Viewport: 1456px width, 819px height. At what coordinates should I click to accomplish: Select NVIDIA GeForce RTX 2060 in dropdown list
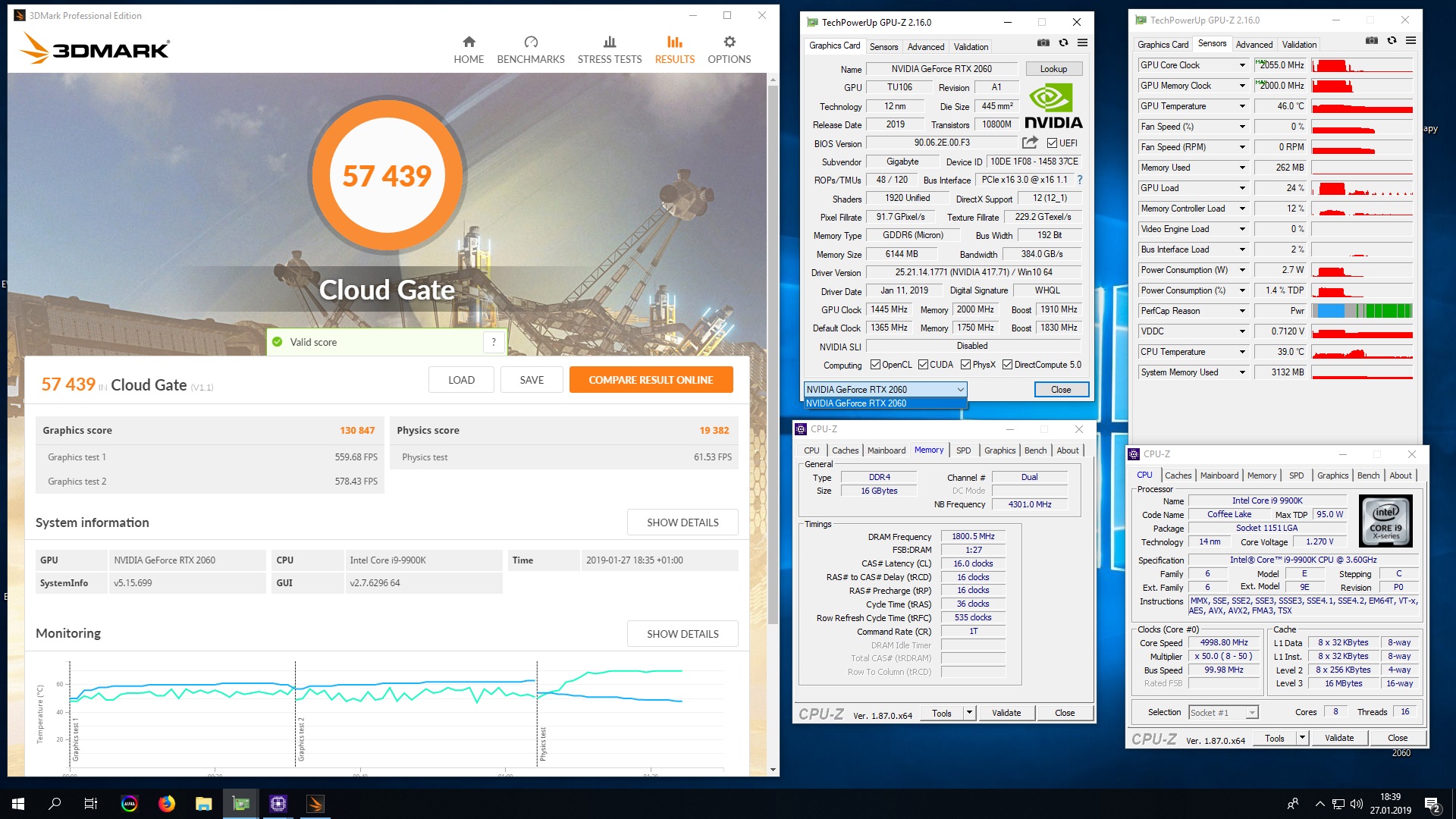[885, 403]
